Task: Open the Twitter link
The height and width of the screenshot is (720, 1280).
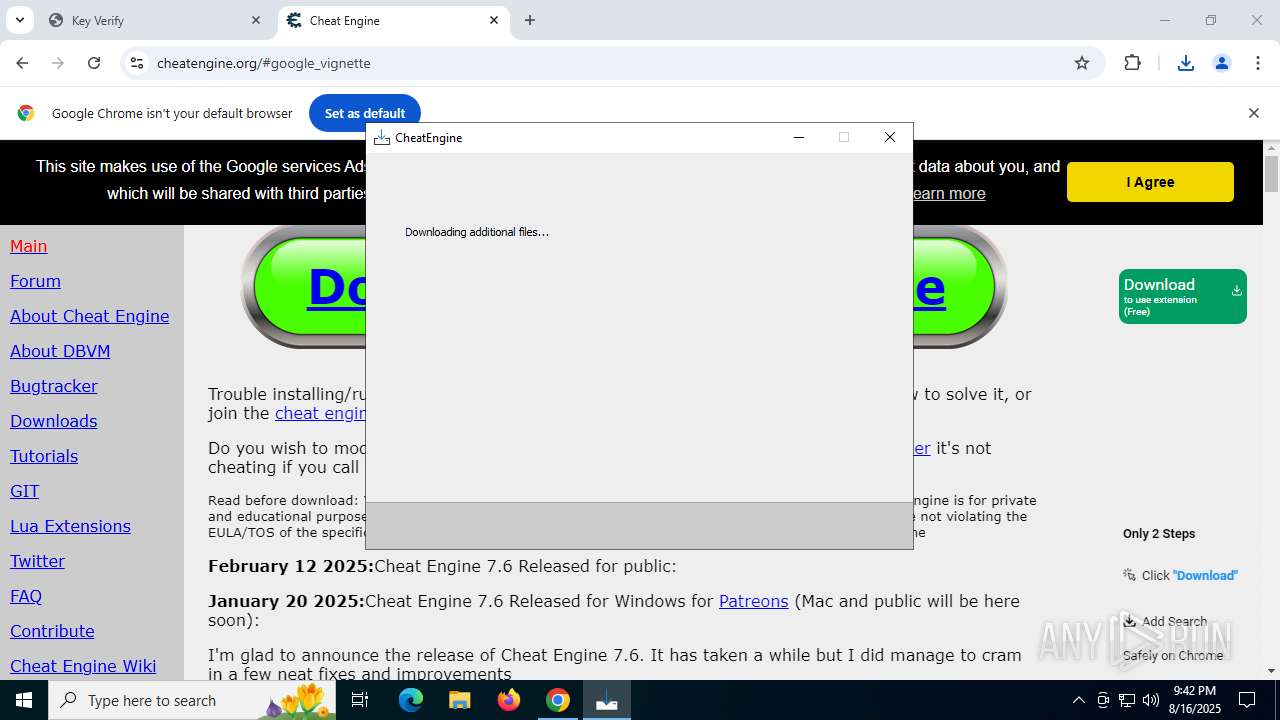Action: [37, 561]
